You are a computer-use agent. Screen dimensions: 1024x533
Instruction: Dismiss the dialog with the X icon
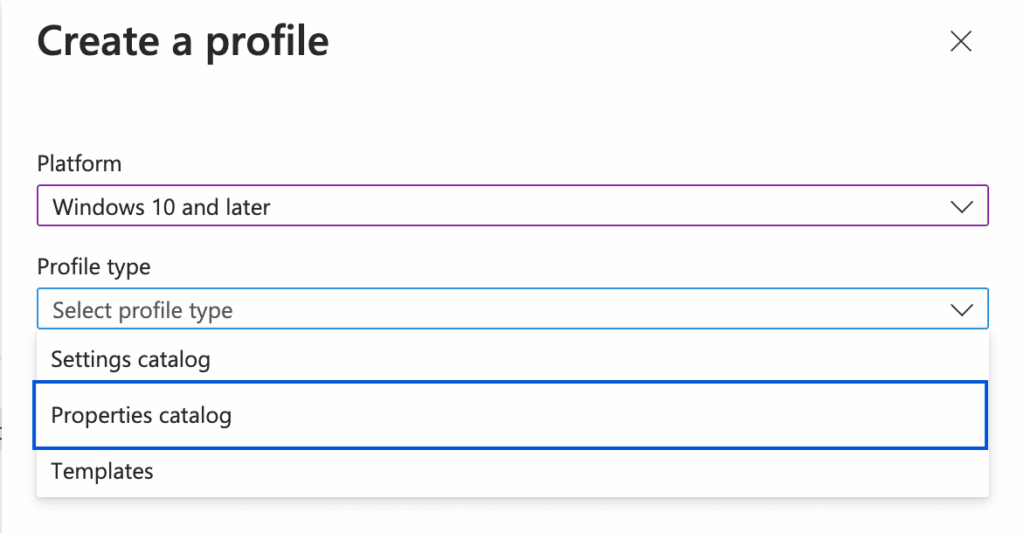(x=960, y=42)
